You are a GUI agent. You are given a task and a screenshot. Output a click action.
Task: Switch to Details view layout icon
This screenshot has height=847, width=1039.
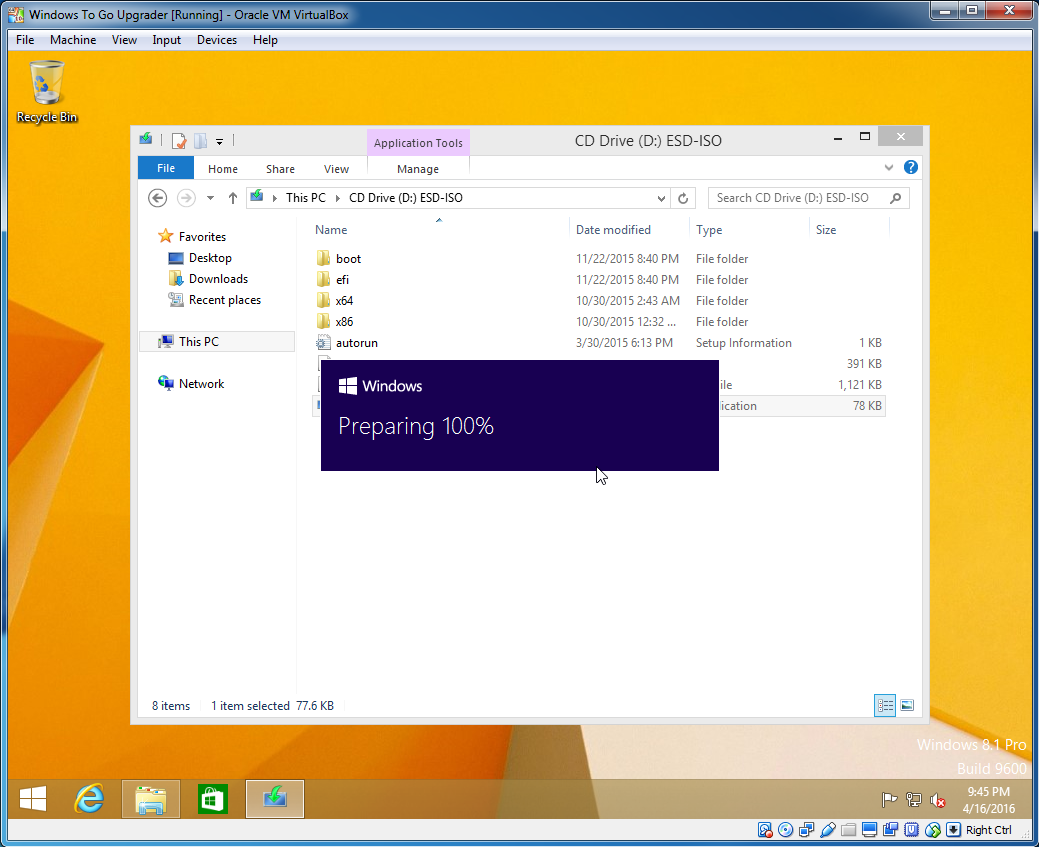click(x=885, y=705)
